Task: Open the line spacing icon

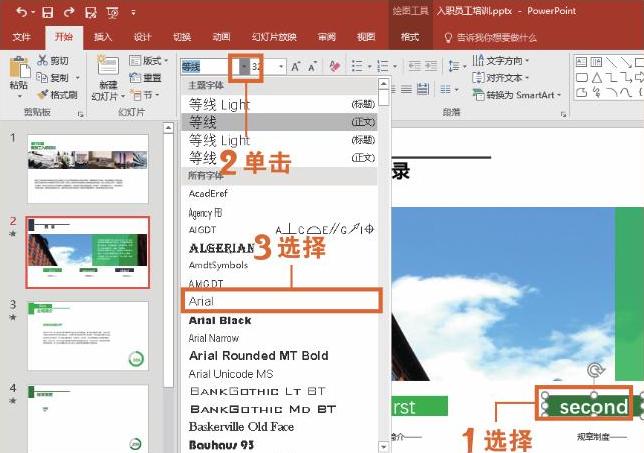Action: click(454, 66)
